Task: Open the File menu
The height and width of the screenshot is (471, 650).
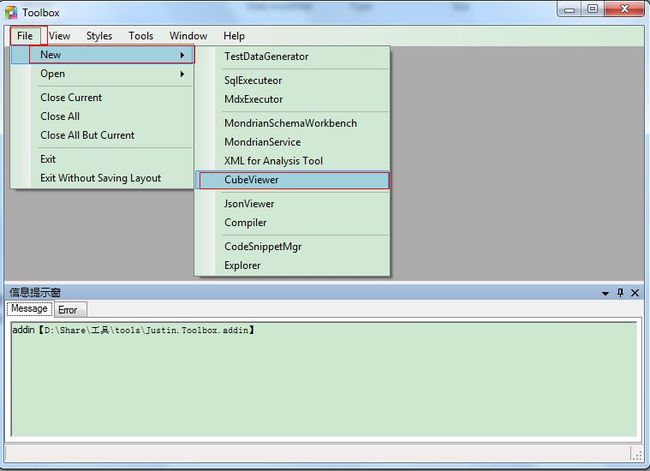Action: [25, 36]
